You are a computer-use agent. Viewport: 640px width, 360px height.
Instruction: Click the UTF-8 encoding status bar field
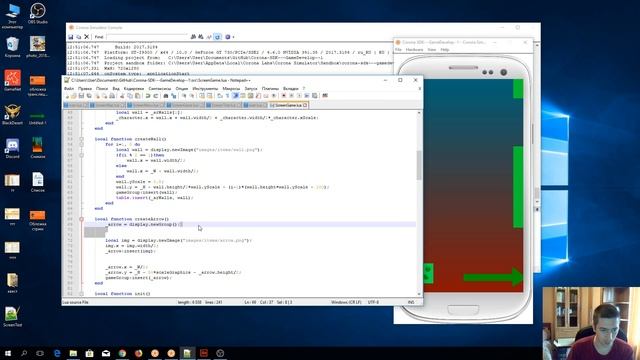373,302
